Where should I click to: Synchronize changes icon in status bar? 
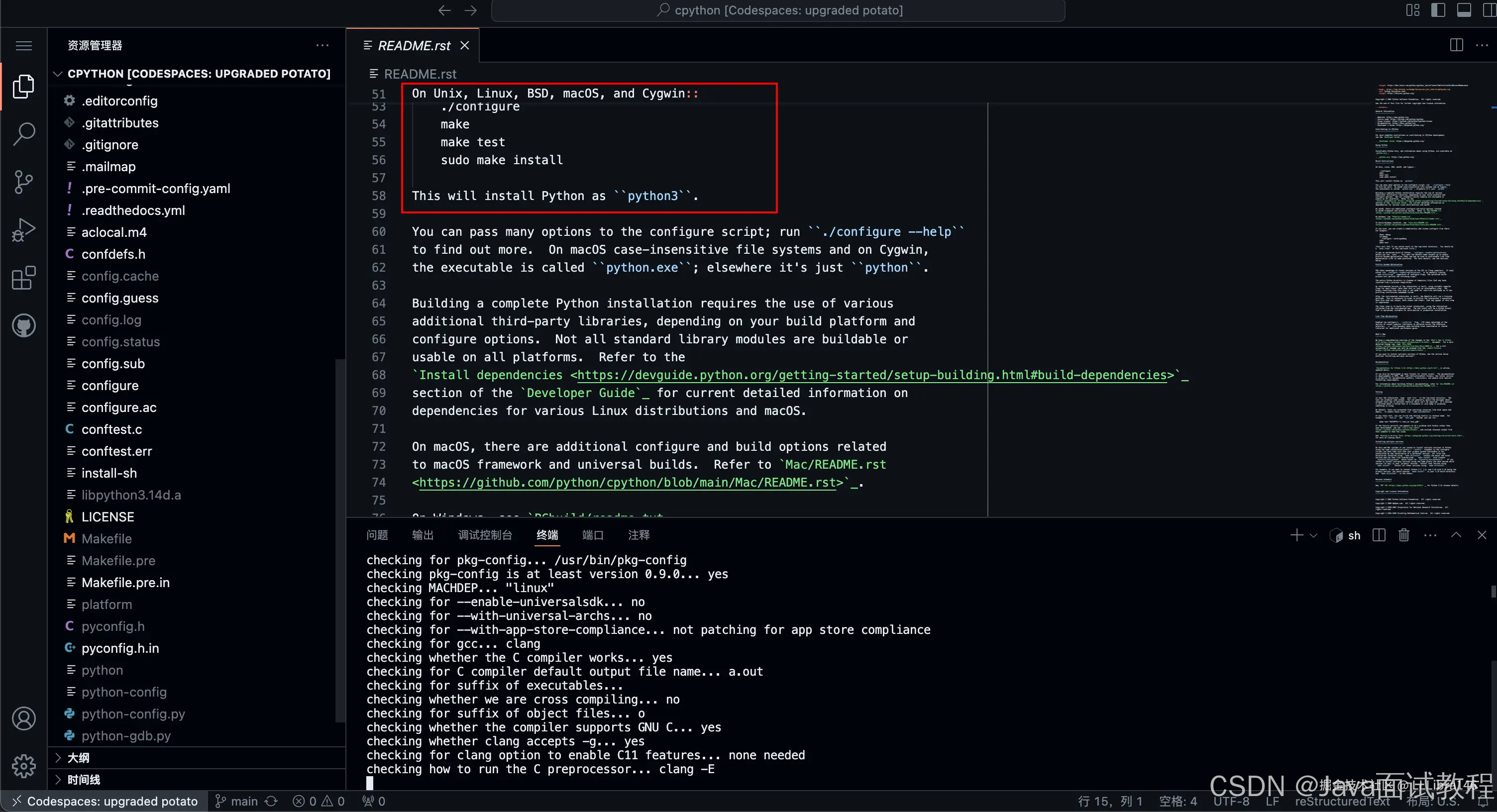click(x=271, y=801)
